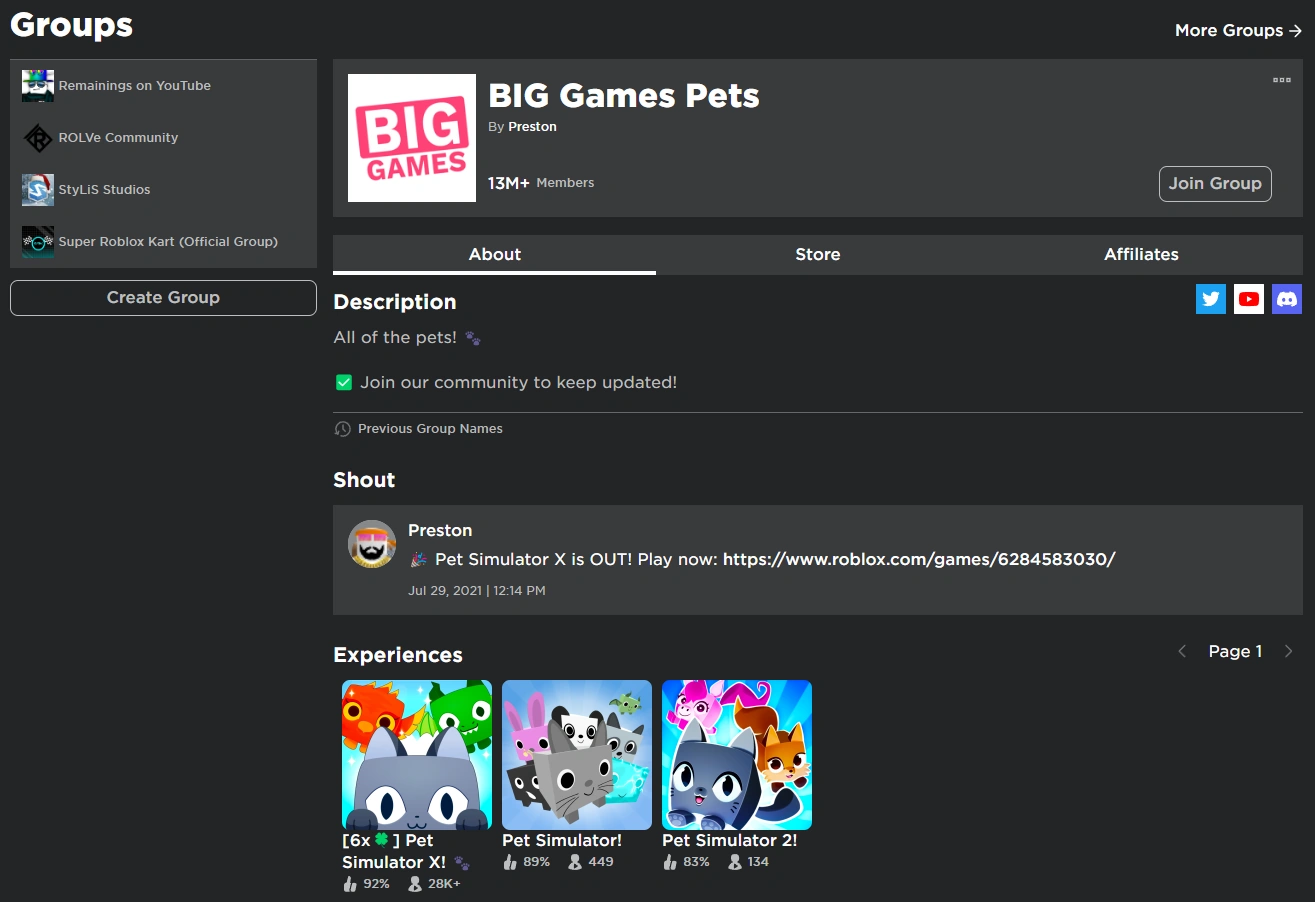Open the group's YouTube channel
1315x902 pixels.
(x=1249, y=298)
